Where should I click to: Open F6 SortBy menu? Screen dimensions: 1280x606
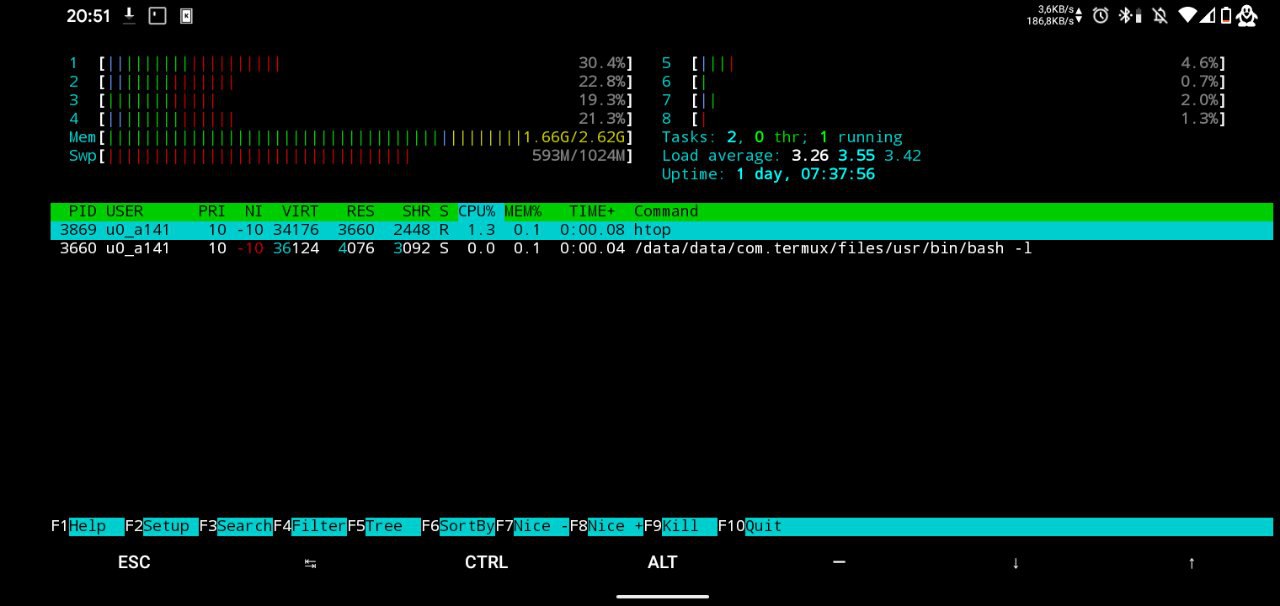click(457, 526)
